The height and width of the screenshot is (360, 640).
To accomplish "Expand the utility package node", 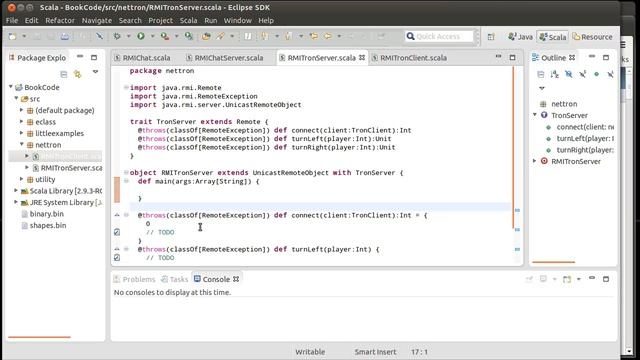I will click(x=22, y=179).
